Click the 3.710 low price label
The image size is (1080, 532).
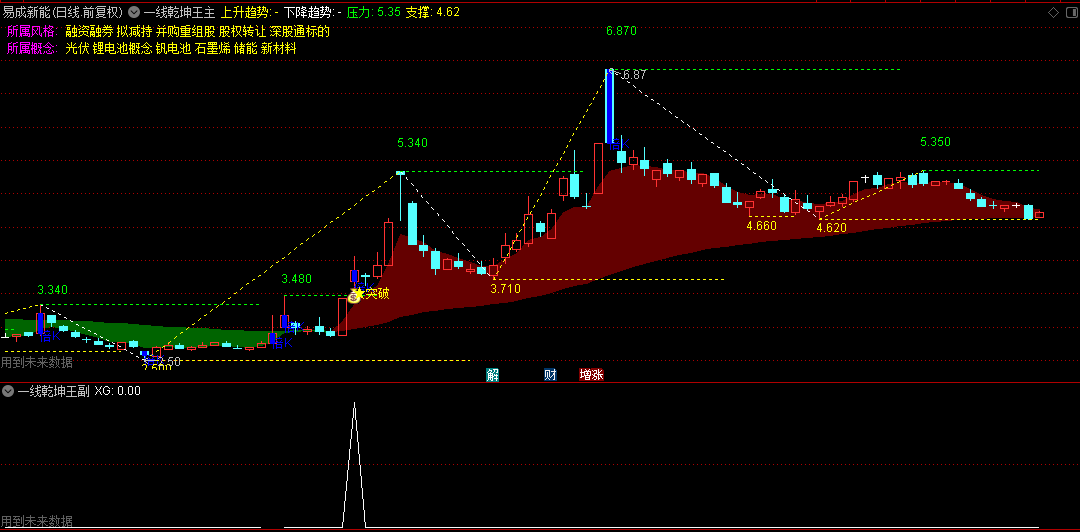click(x=506, y=289)
